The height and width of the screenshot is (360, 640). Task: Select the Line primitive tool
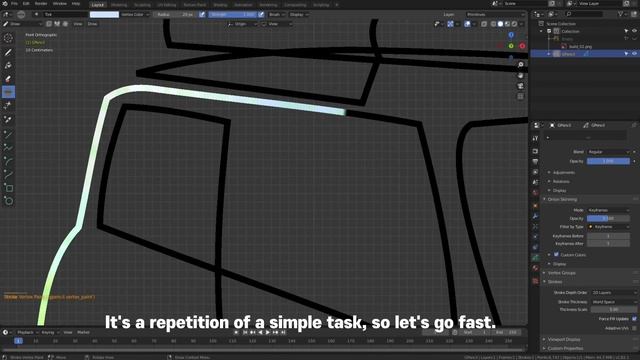tap(8, 134)
